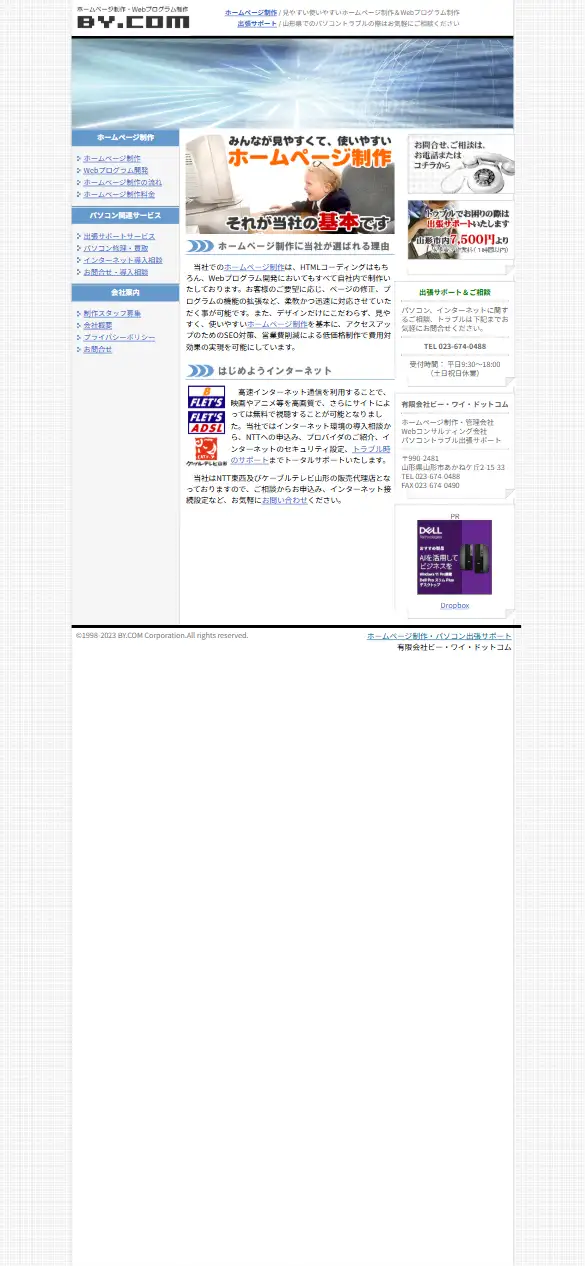Click the TEL 023-674-0488 phone number text
The width and height of the screenshot is (585, 1266).
(x=454, y=346)
